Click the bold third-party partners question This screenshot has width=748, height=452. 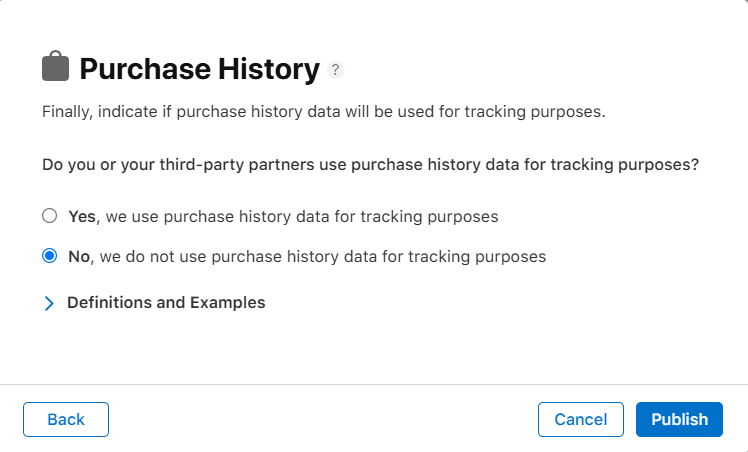370,165
